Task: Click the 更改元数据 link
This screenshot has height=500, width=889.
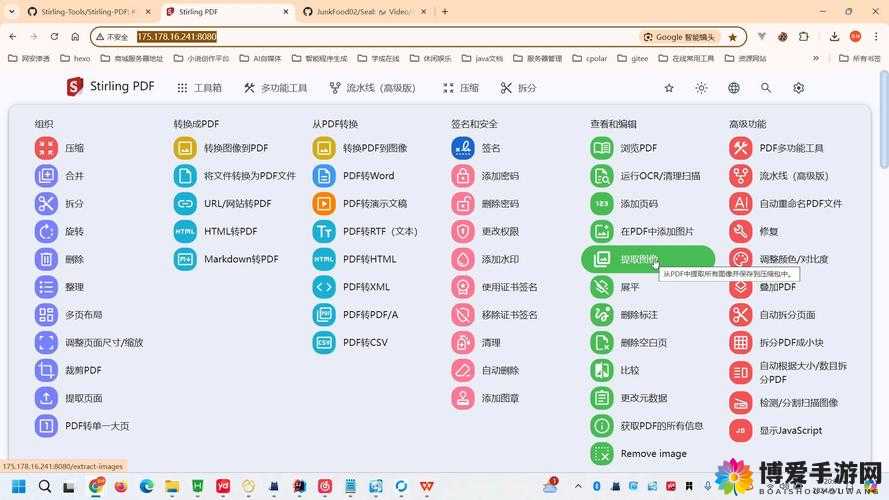Action: 644,398
